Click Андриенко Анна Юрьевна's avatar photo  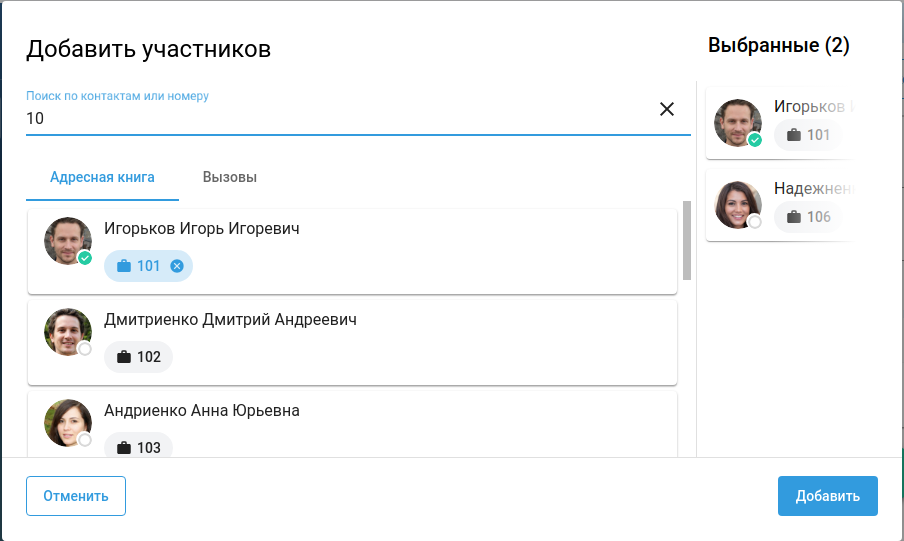click(x=68, y=423)
